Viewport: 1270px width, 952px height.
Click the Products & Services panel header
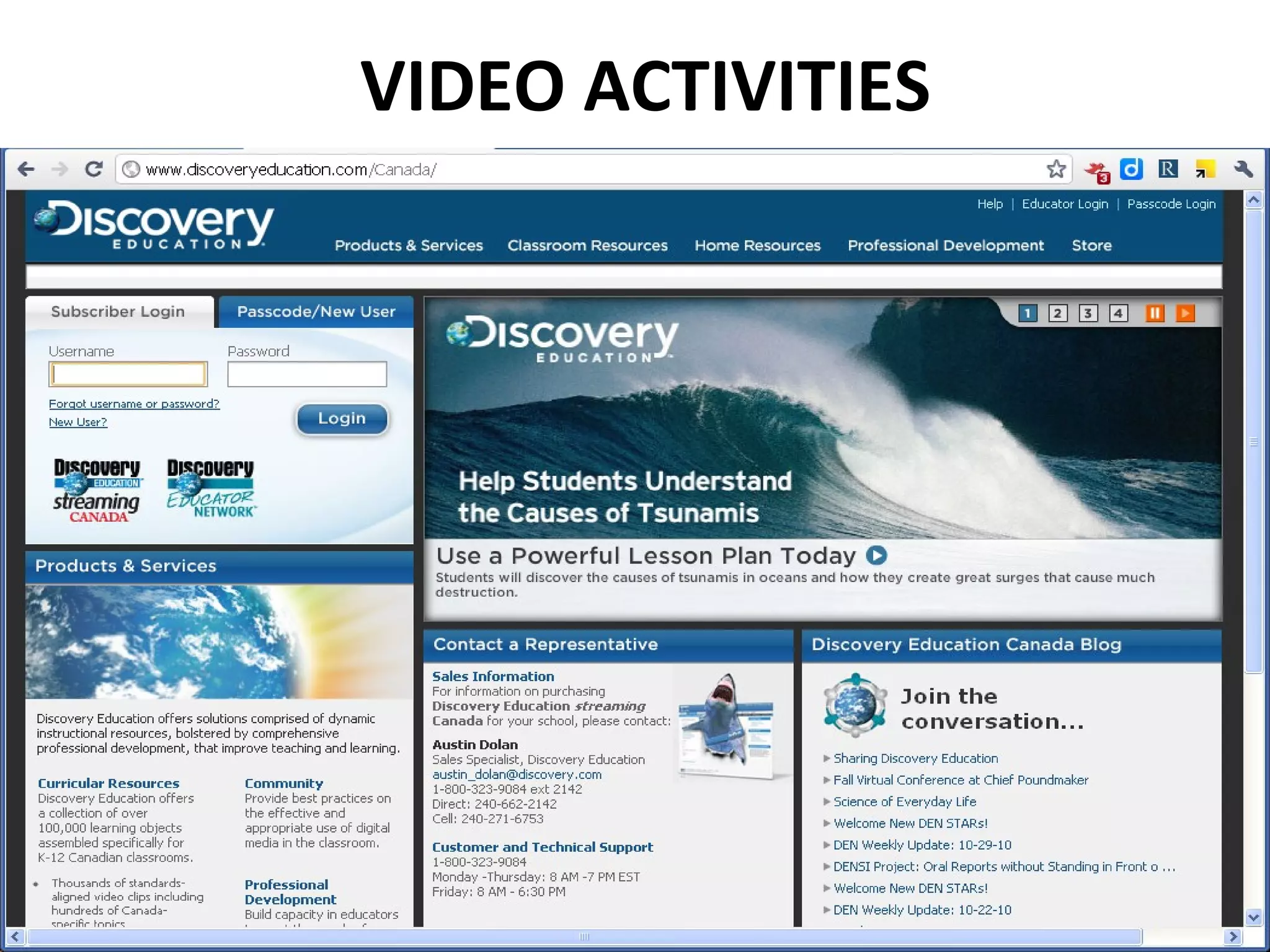[x=220, y=566]
